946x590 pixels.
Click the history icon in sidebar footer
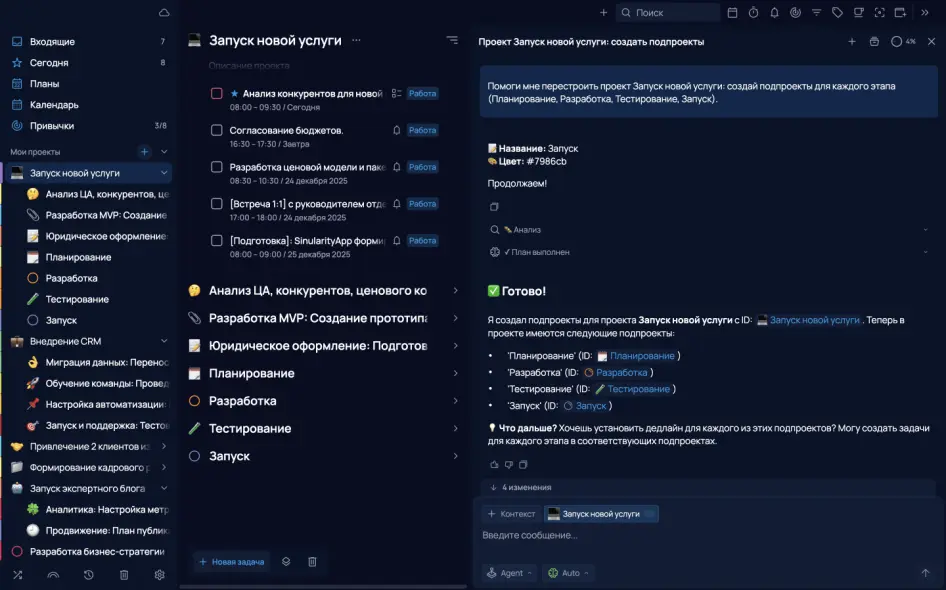pos(89,575)
